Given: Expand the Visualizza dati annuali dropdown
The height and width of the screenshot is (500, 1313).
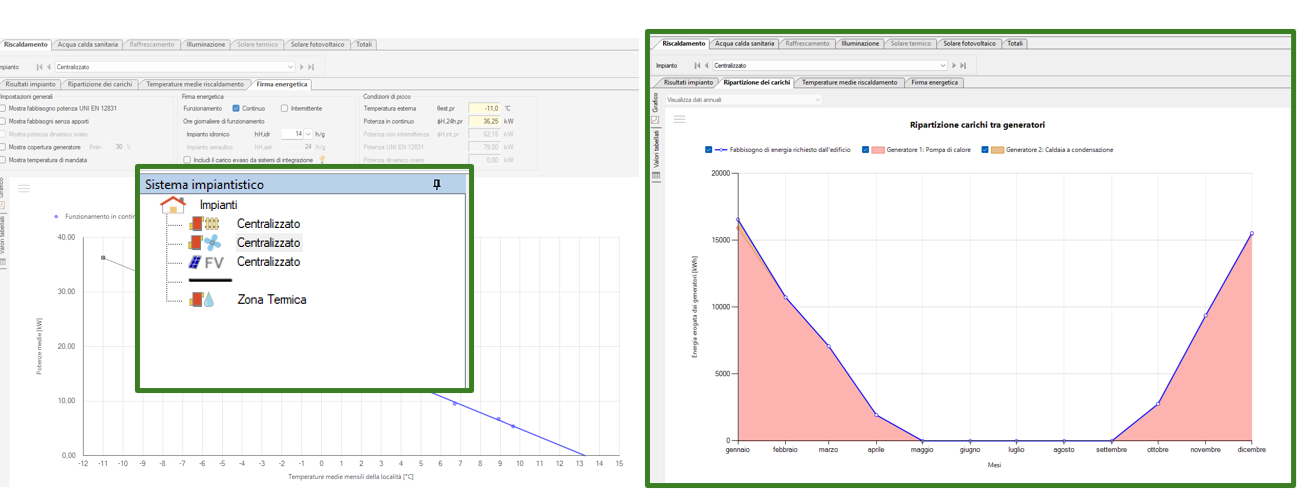Looking at the screenshot, I should [817, 100].
